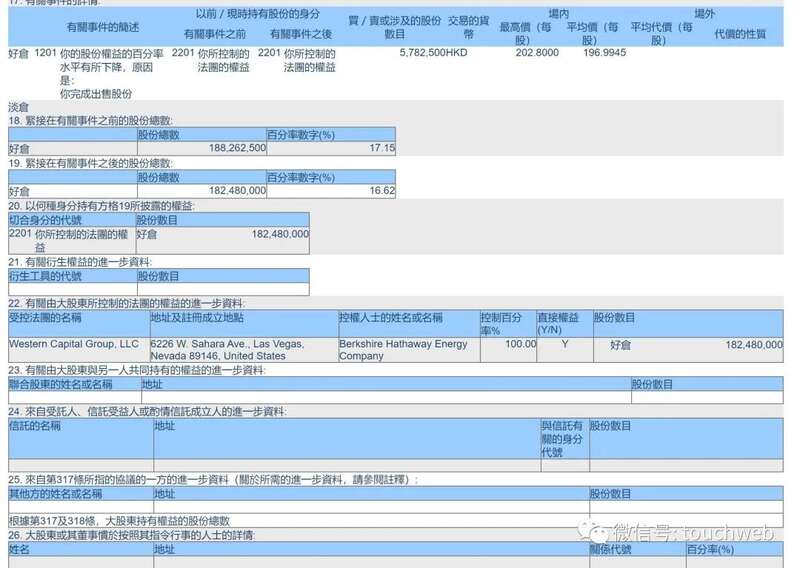Click percentage figure 16.62

(x=382, y=191)
